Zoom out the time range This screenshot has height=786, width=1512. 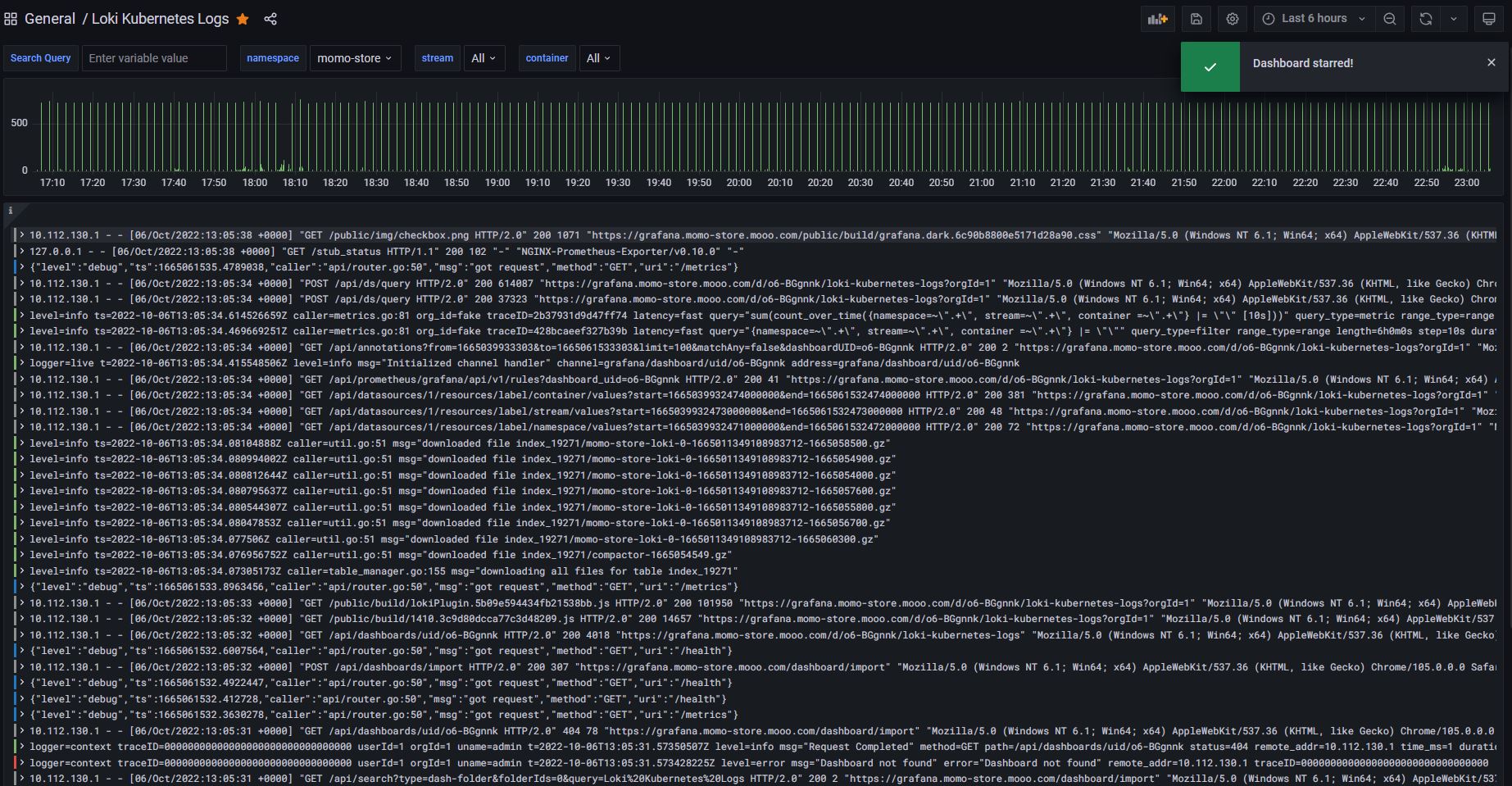coord(1390,18)
